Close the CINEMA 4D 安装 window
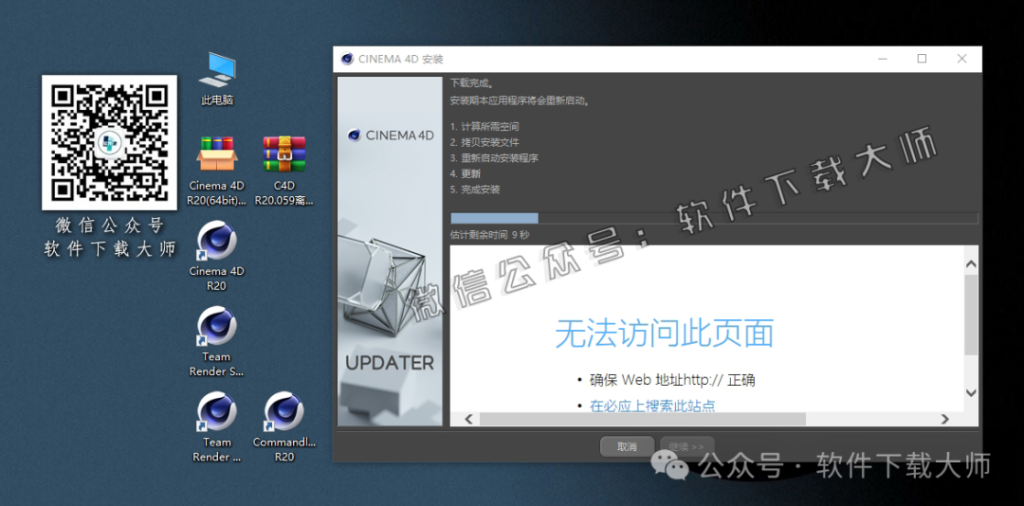 pyautogui.click(x=961, y=59)
